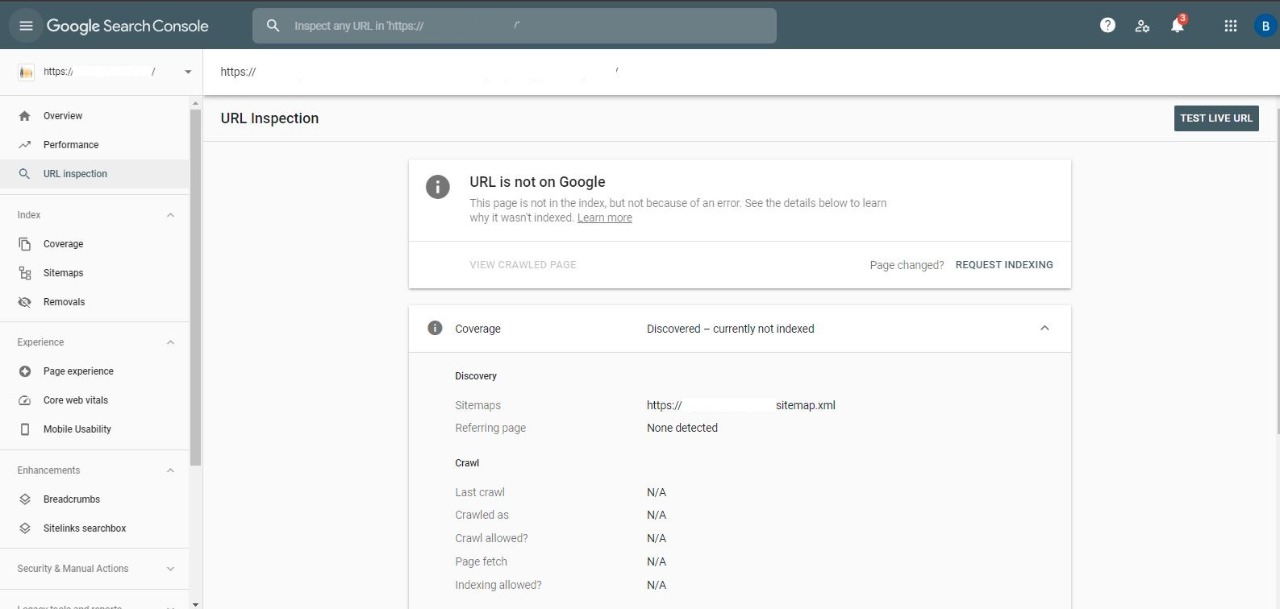Screen dimensions: 1280x609
Task: Collapse the Enhancements section
Action: tap(170, 470)
